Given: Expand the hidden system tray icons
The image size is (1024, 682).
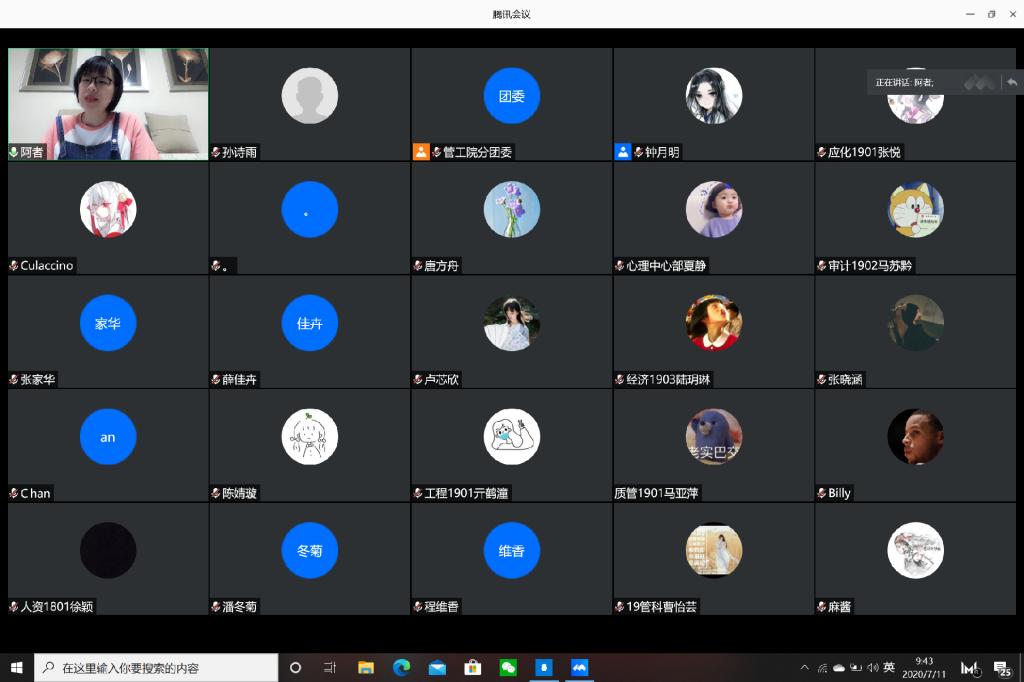Looking at the screenshot, I should coord(805,667).
